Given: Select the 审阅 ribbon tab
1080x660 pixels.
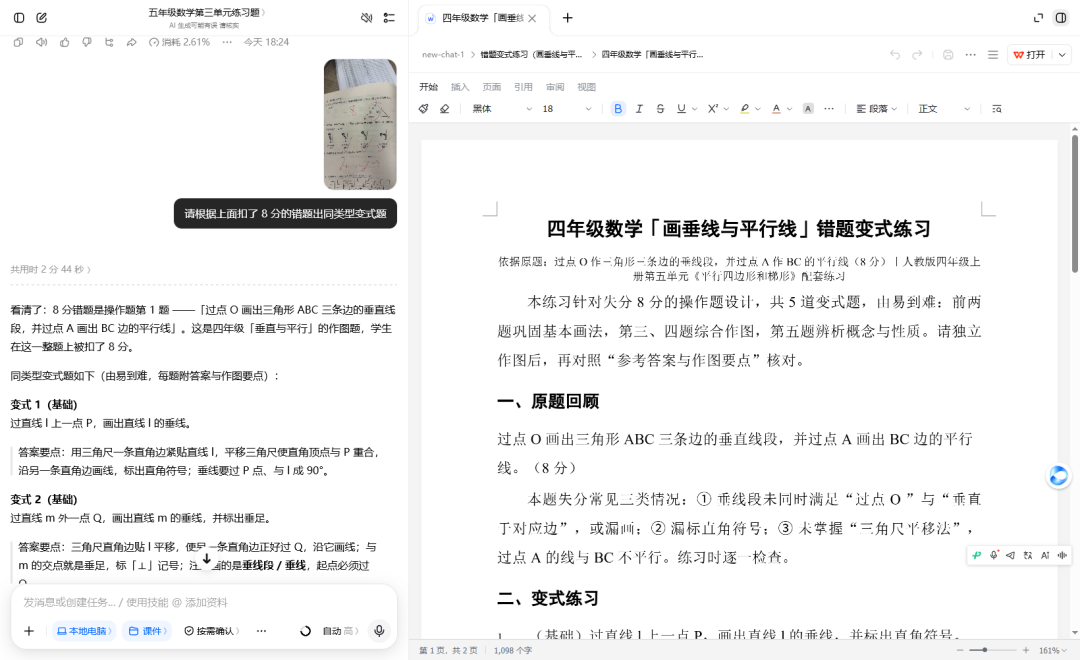Looking at the screenshot, I should coord(555,87).
